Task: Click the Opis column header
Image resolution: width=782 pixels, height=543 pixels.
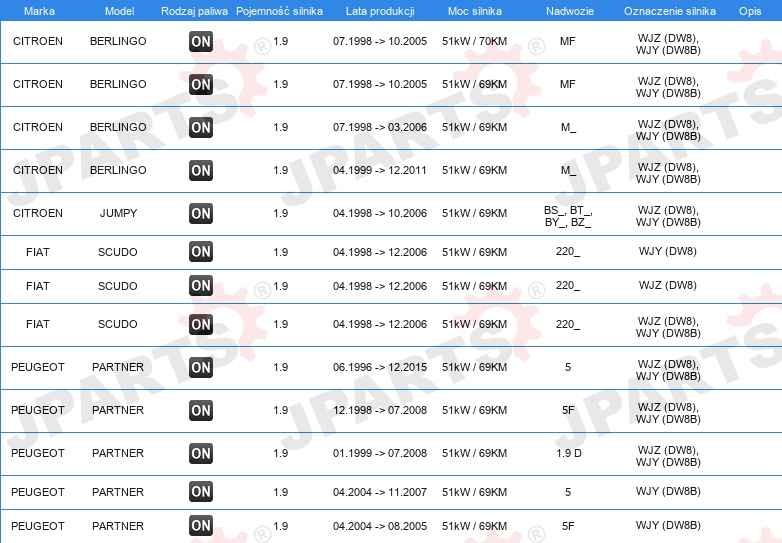Action: coord(750,11)
